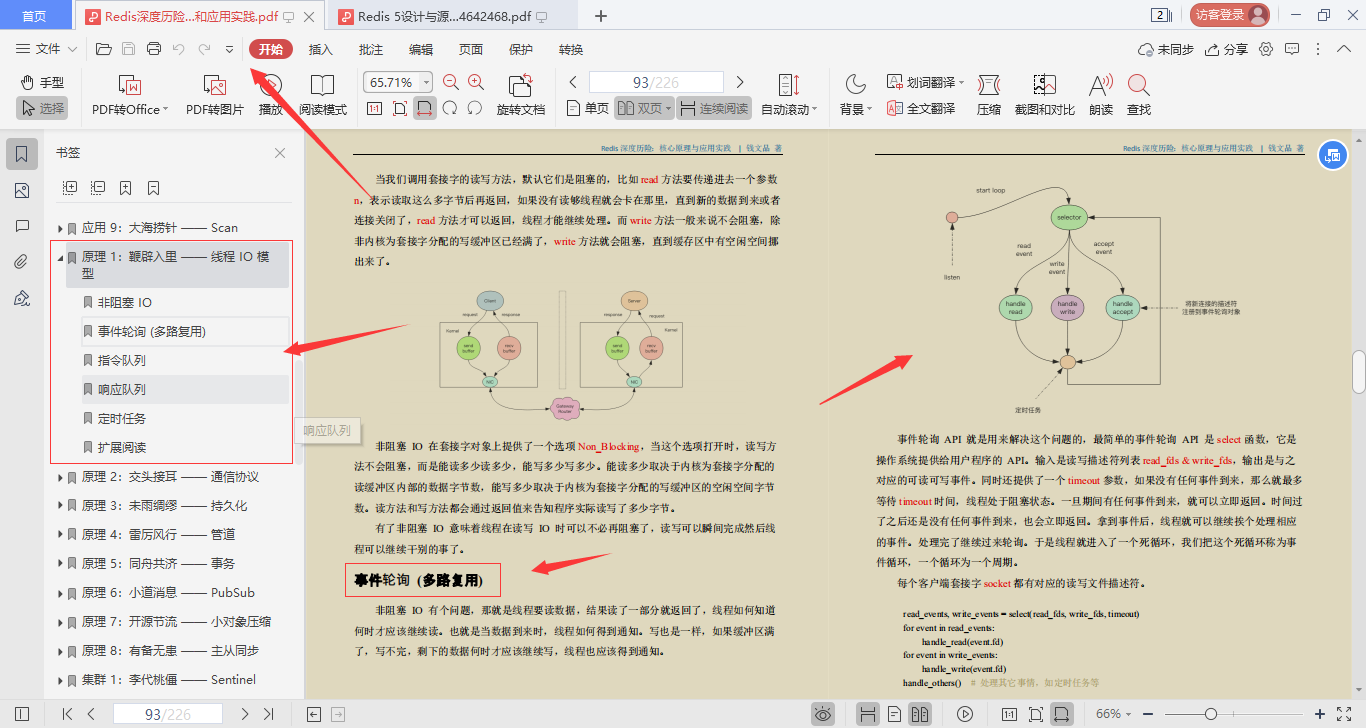This screenshot has width=1366, height=728.
Task: Toggle 连续阅读 continuous reading
Action: (x=713, y=108)
